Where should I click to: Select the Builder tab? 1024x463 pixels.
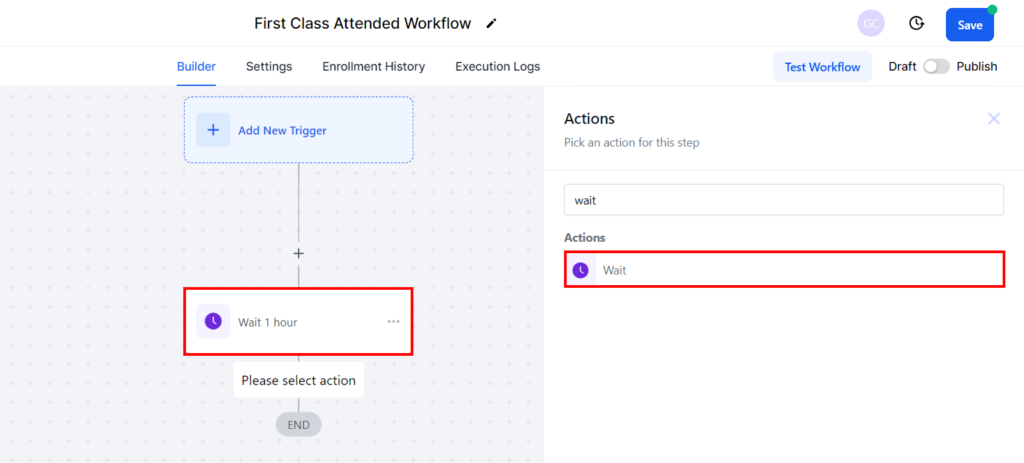pyautogui.click(x=196, y=67)
